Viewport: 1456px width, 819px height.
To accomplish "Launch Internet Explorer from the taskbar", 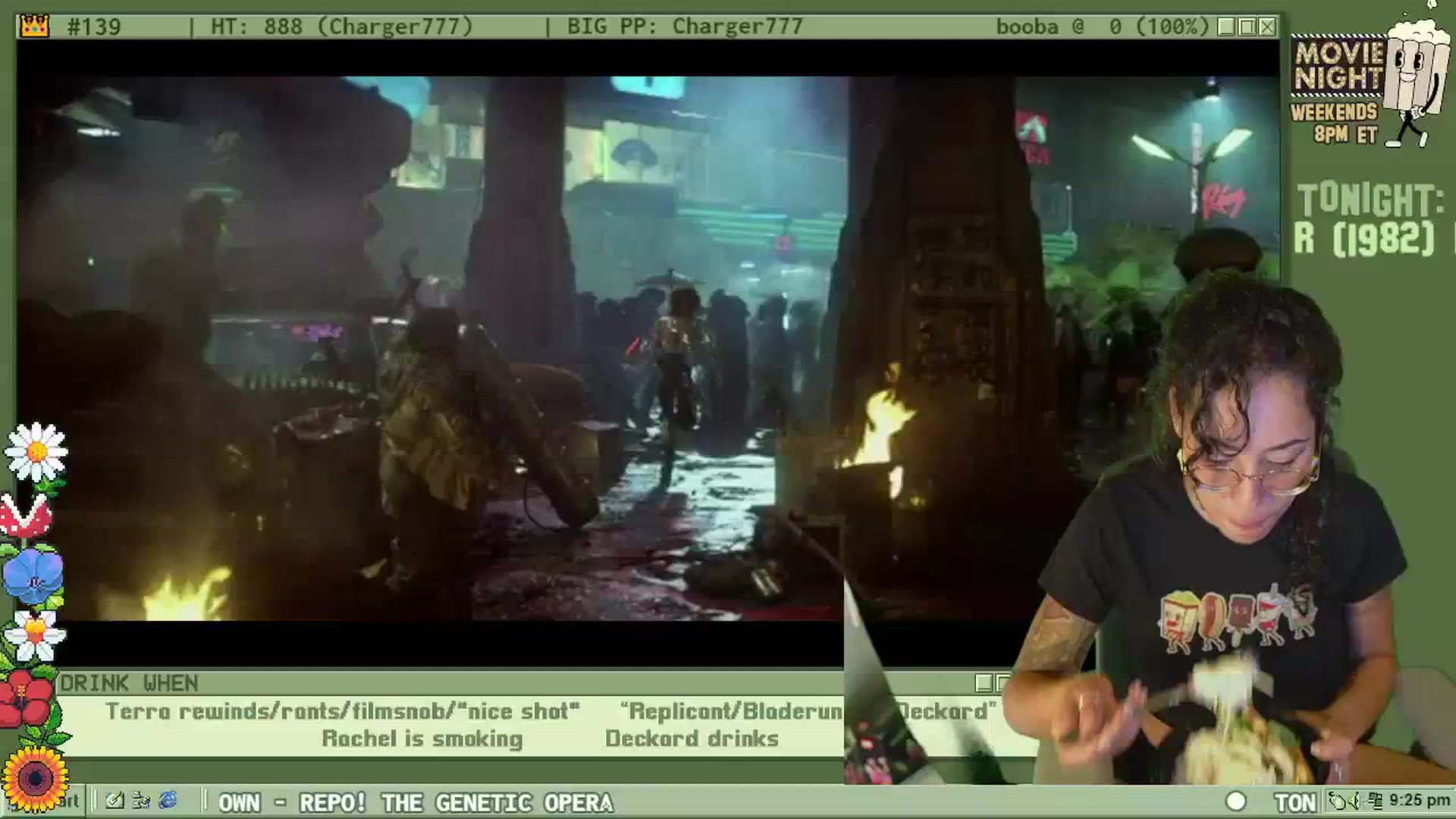I will click(x=168, y=801).
